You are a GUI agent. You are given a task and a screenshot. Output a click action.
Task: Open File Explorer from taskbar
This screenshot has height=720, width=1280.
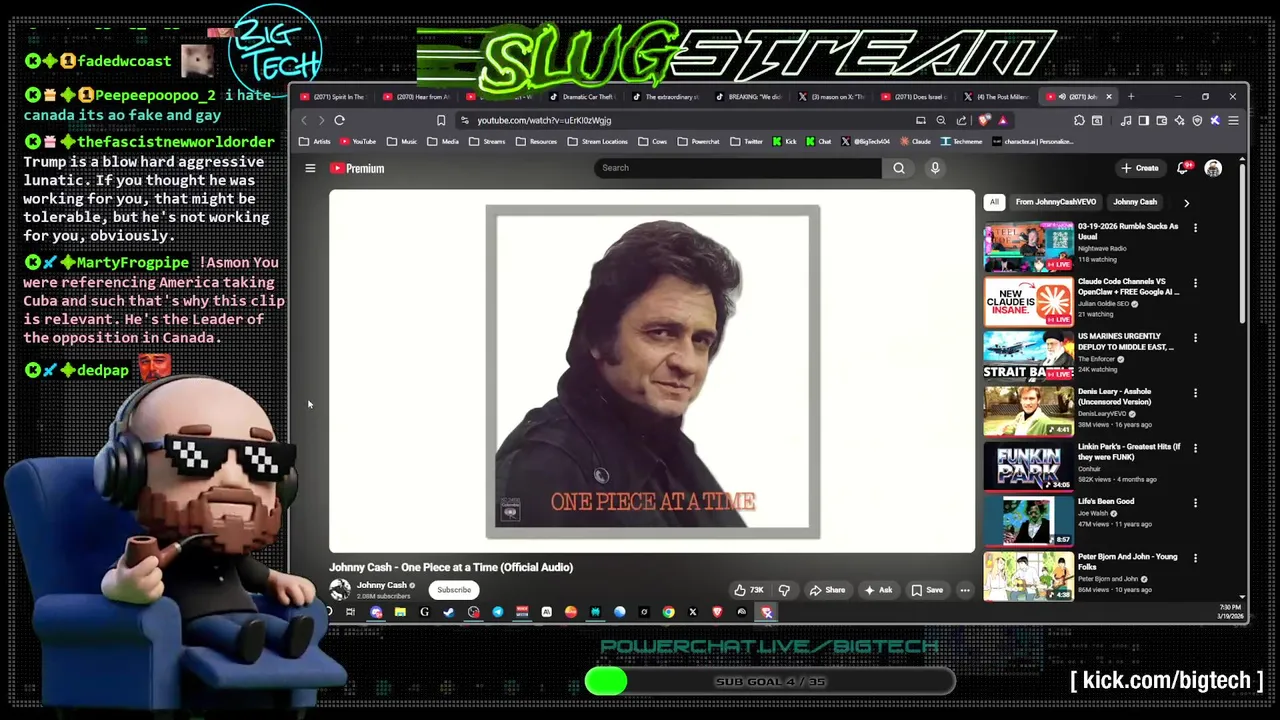(x=400, y=612)
